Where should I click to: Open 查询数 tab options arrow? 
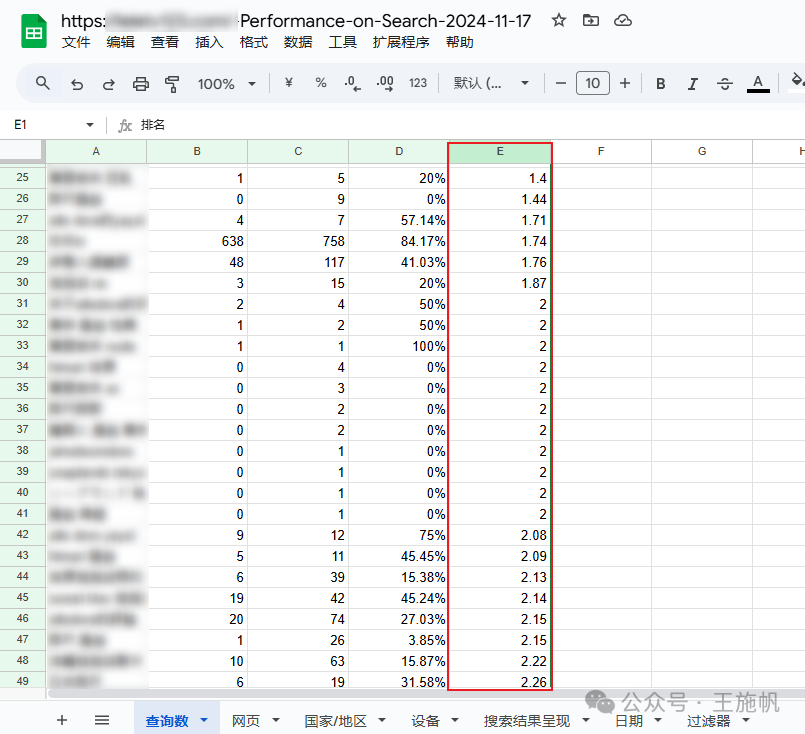[x=204, y=720]
